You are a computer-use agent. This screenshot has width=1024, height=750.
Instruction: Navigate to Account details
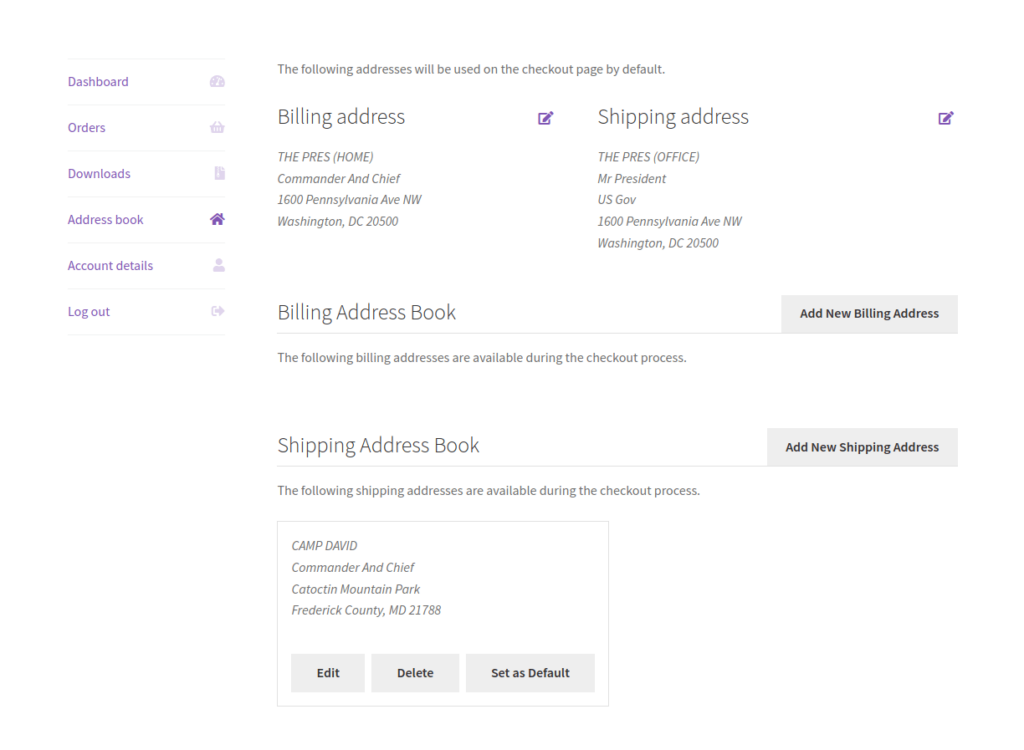point(110,265)
